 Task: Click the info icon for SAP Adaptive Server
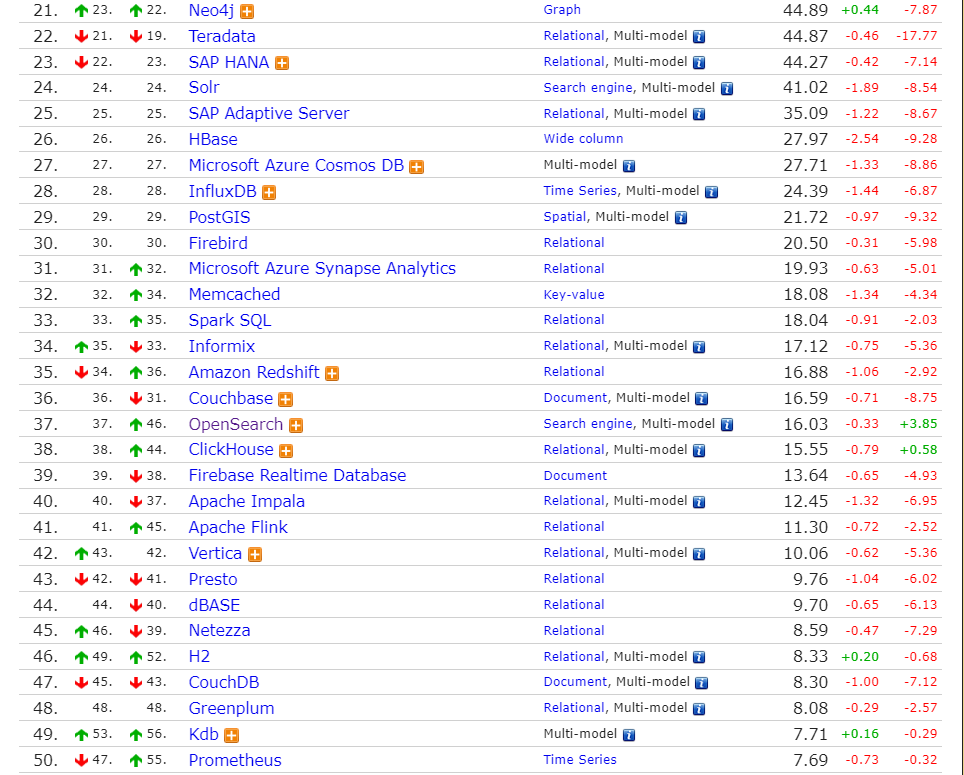pyautogui.click(x=699, y=114)
